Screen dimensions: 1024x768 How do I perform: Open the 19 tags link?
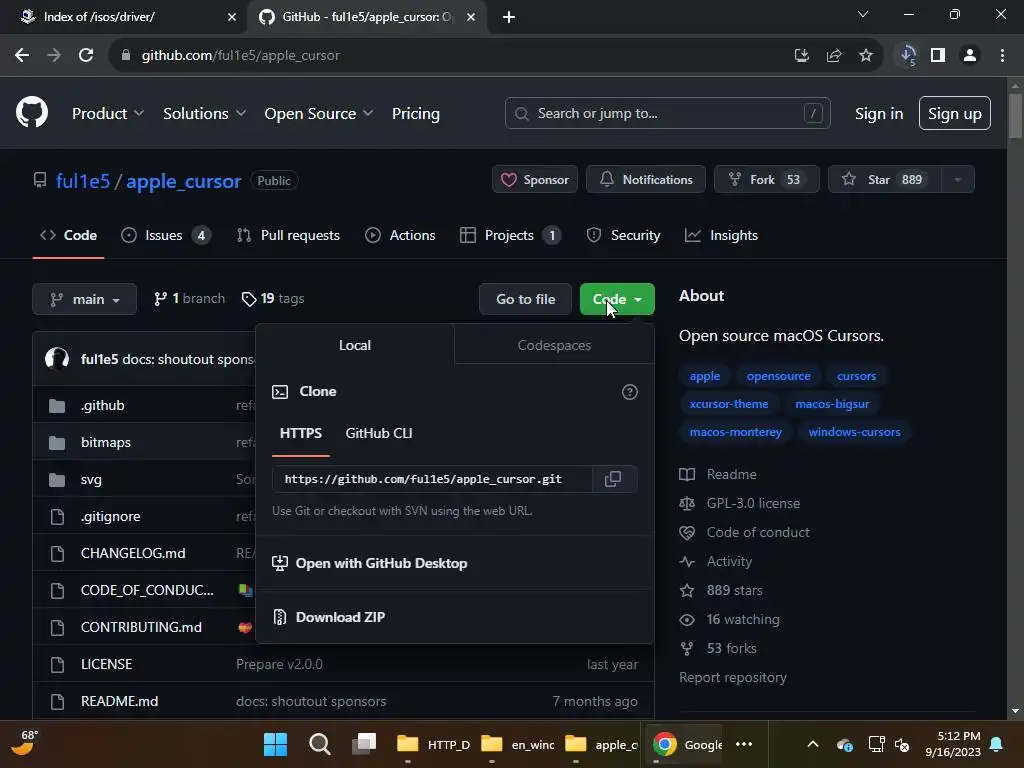point(273,298)
